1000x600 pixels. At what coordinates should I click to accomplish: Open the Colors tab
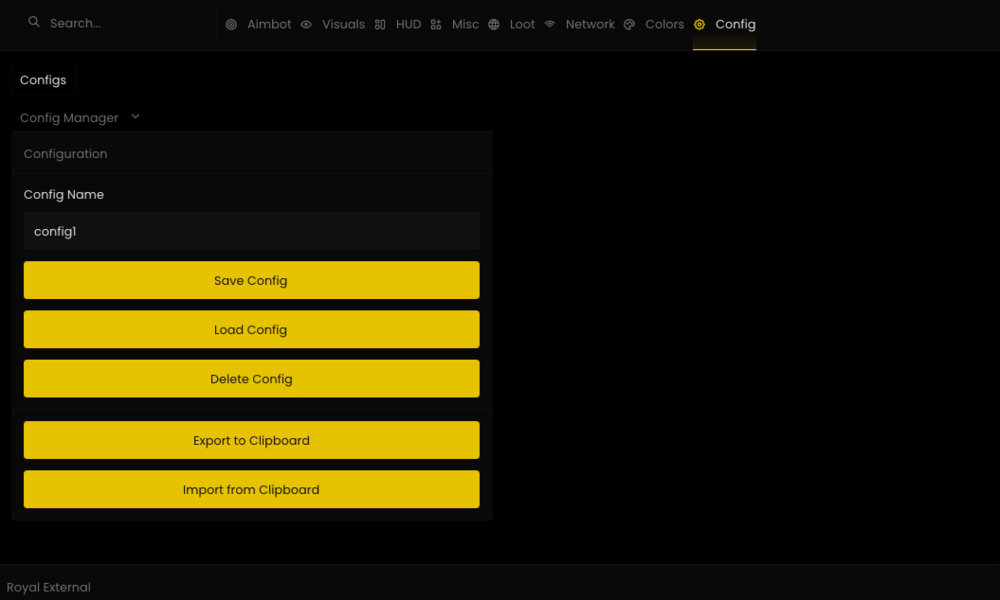[x=654, y=24]
